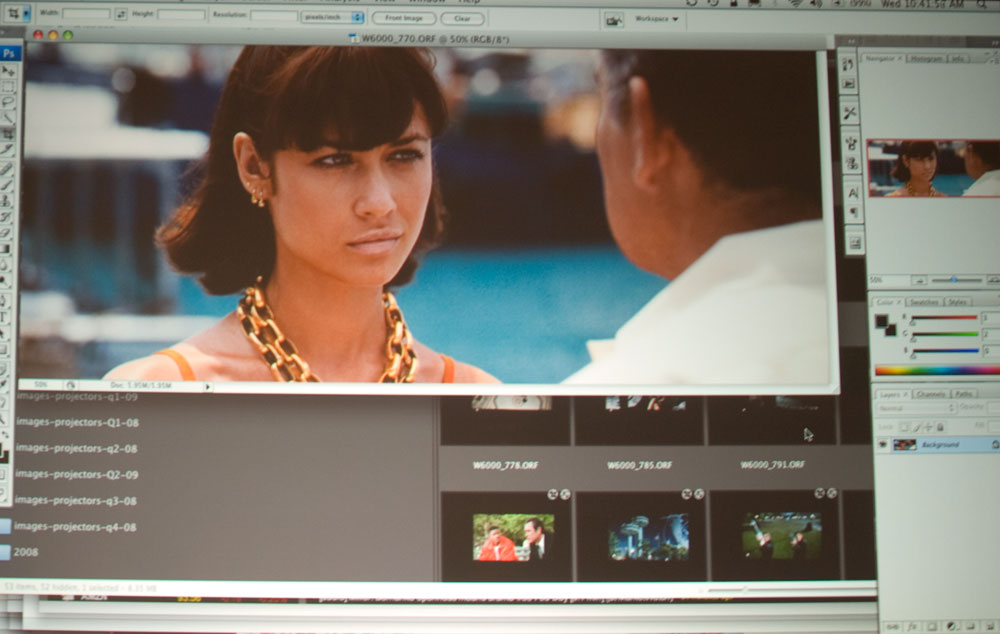
Task: Click the Go to Bridge icon
Action: [x=613, y=20]
